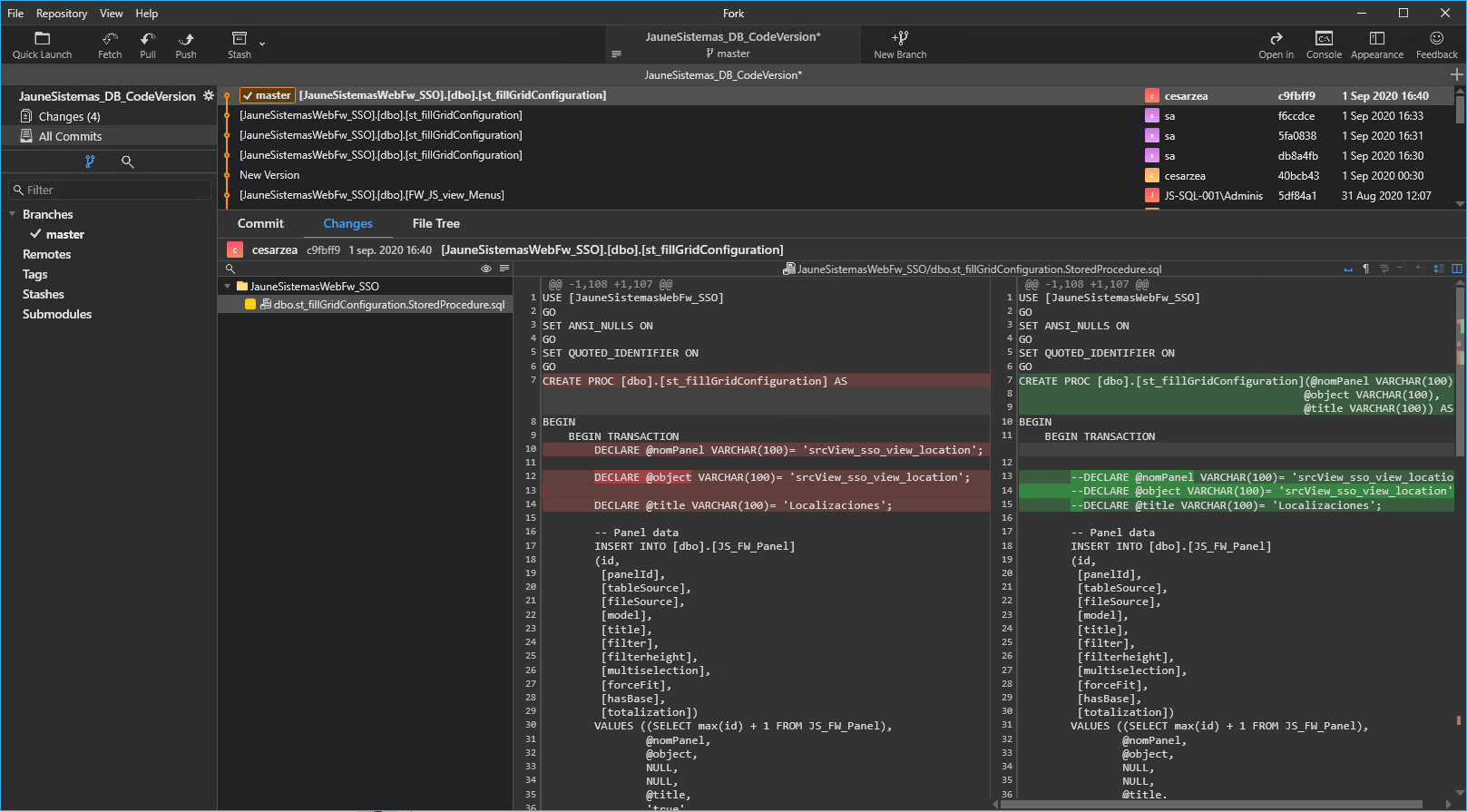
Task: Collapse the Branches section in sidebar
Action: 13,214
